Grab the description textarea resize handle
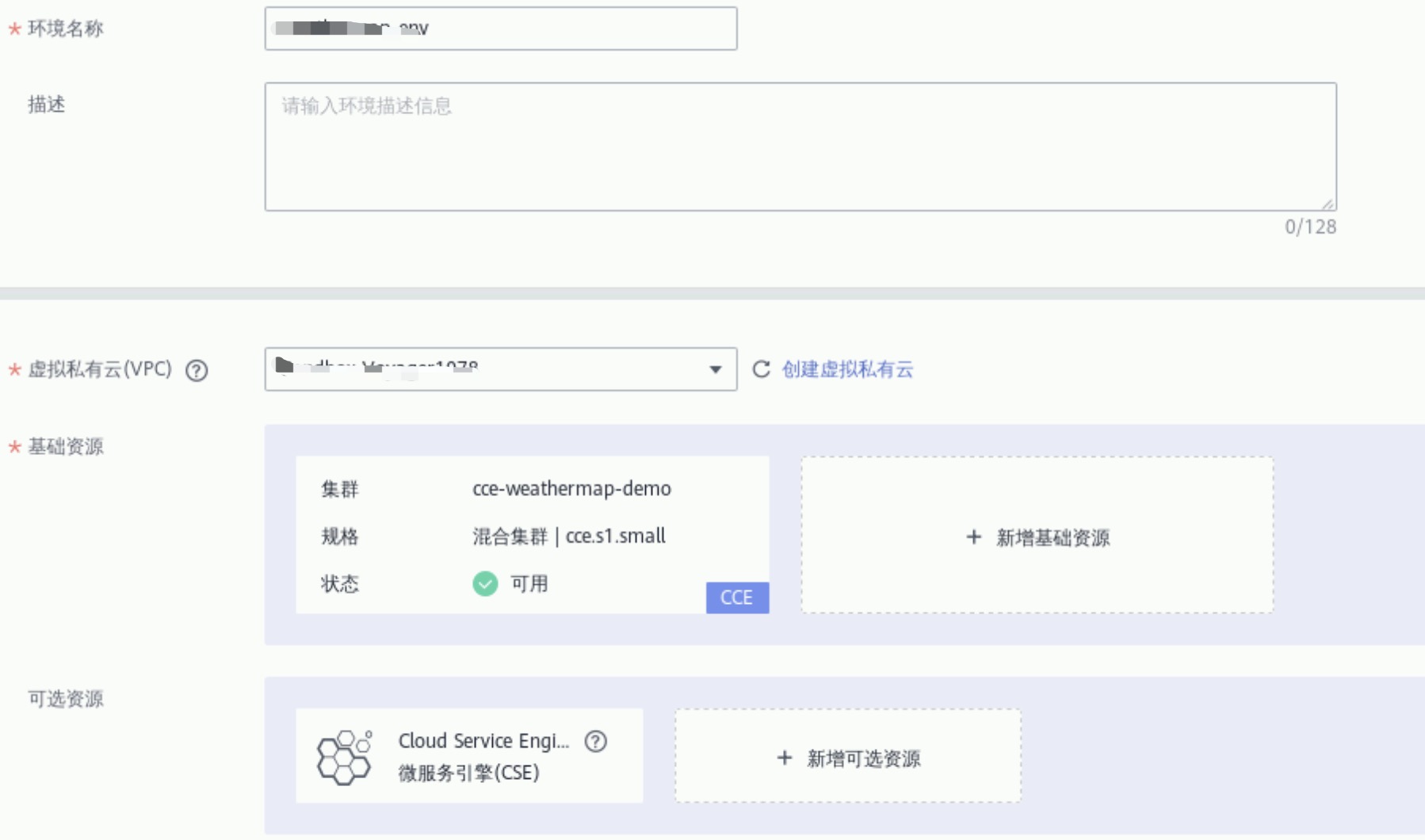This screenshot has width=1425, height=840. point(1328,204)
